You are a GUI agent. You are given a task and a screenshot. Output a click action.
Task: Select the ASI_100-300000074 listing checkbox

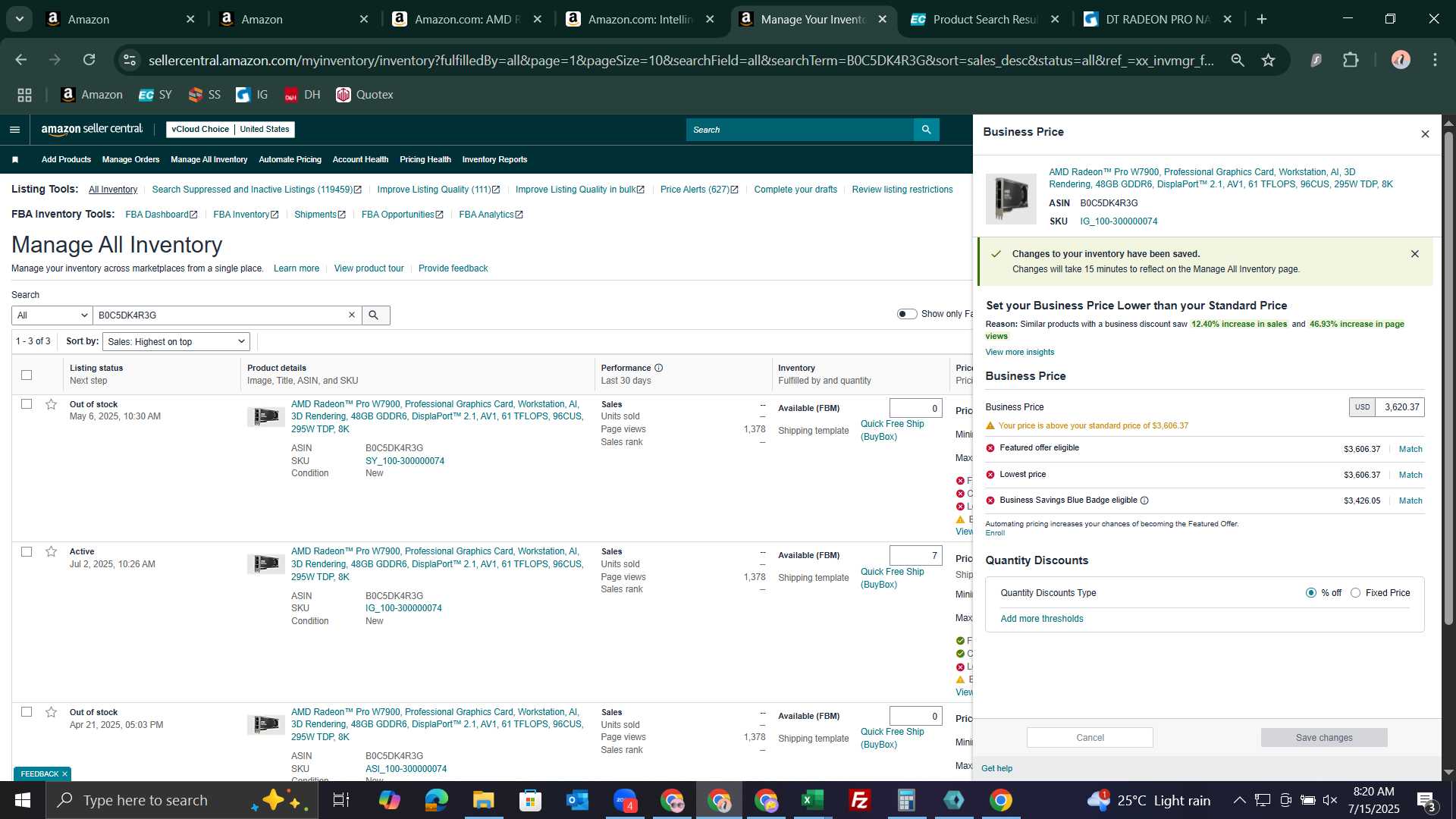point(27,712)
